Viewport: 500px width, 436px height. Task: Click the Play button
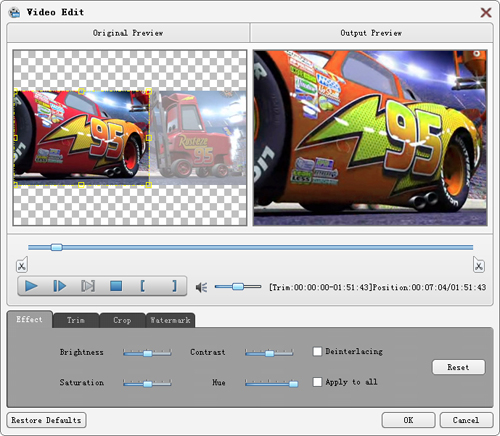(31, 286)
